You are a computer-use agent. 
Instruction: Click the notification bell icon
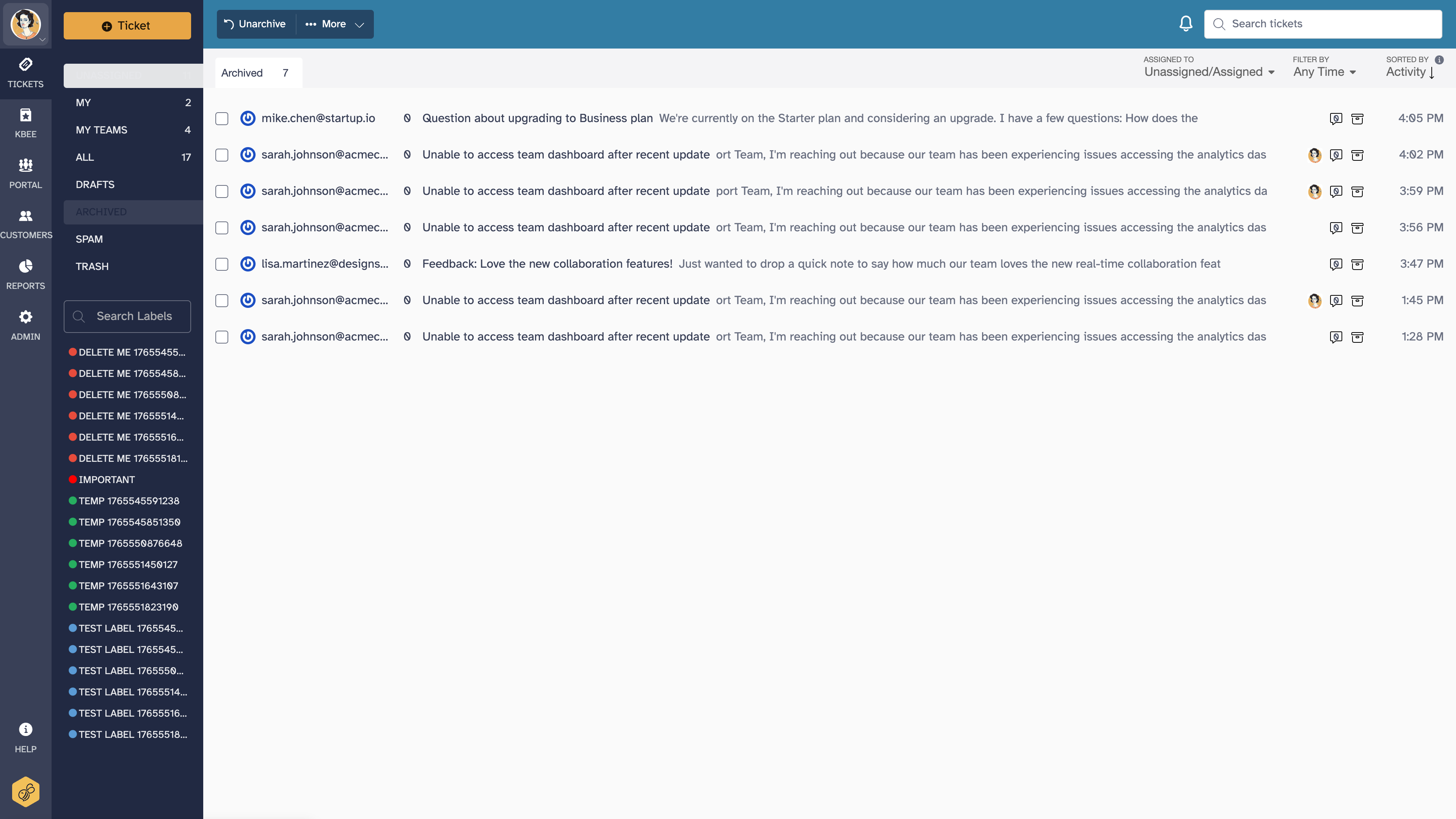tap(1185, 23)
